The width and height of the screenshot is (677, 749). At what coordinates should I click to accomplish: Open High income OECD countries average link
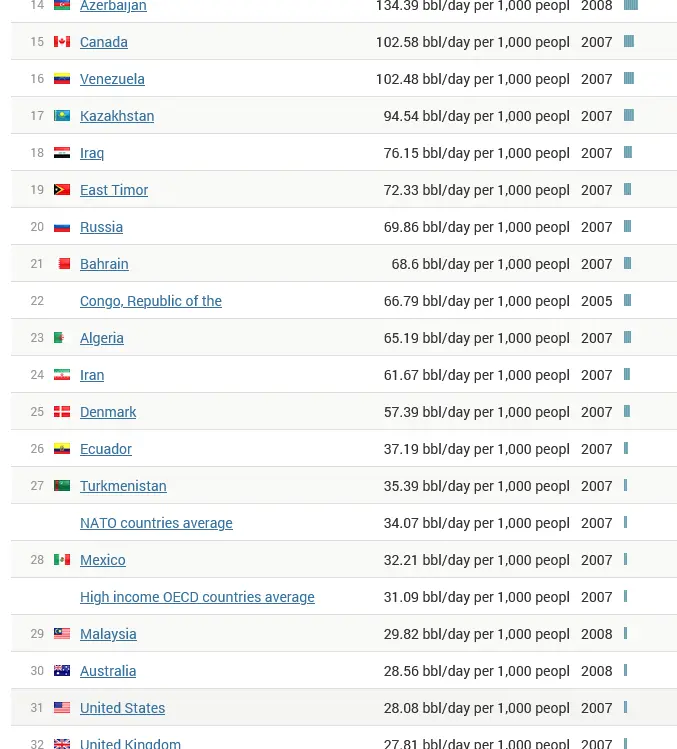coord(197,597)
